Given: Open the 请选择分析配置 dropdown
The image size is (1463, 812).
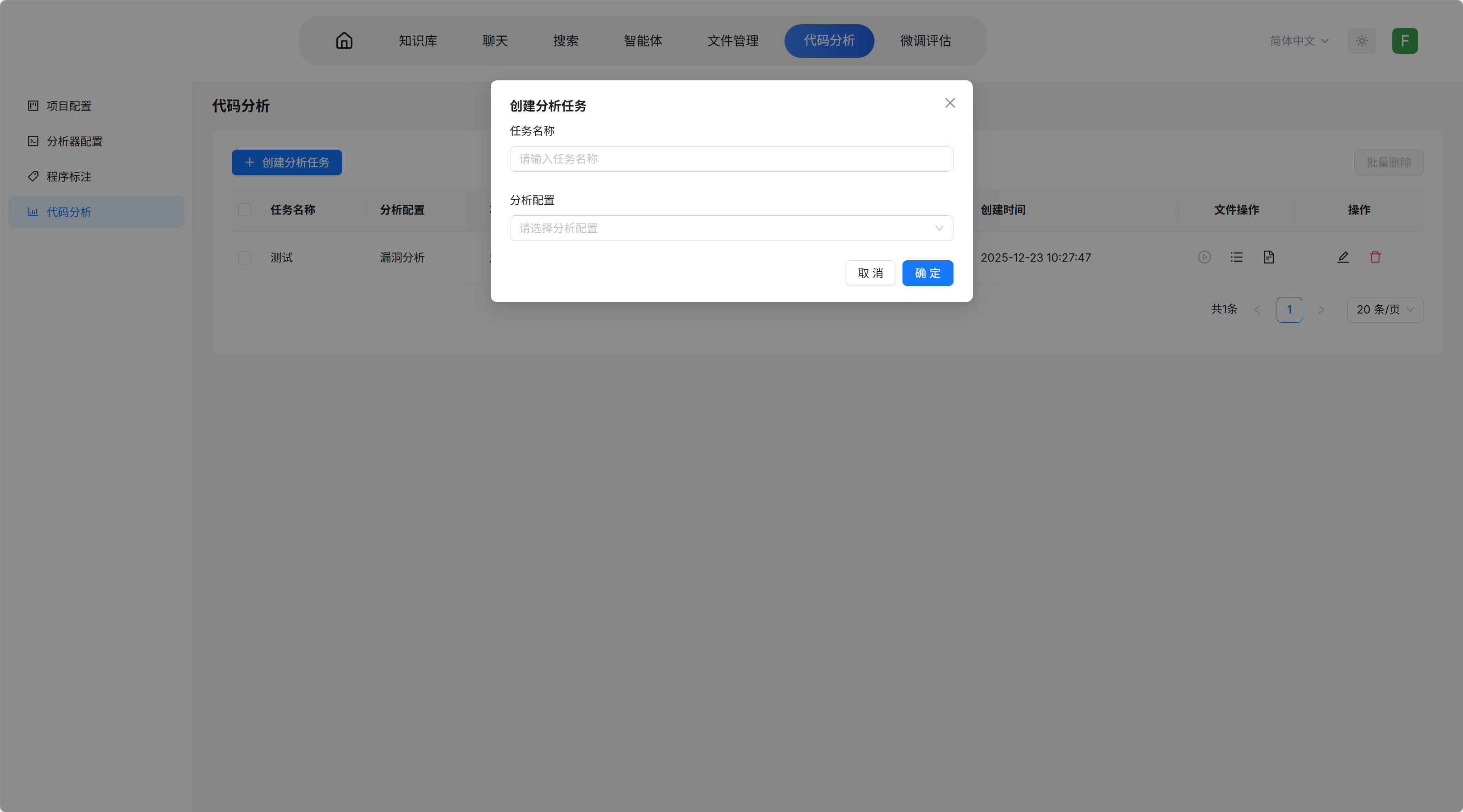Looking at the screenshot, I should pyautogui.click(x=731, y=228).
